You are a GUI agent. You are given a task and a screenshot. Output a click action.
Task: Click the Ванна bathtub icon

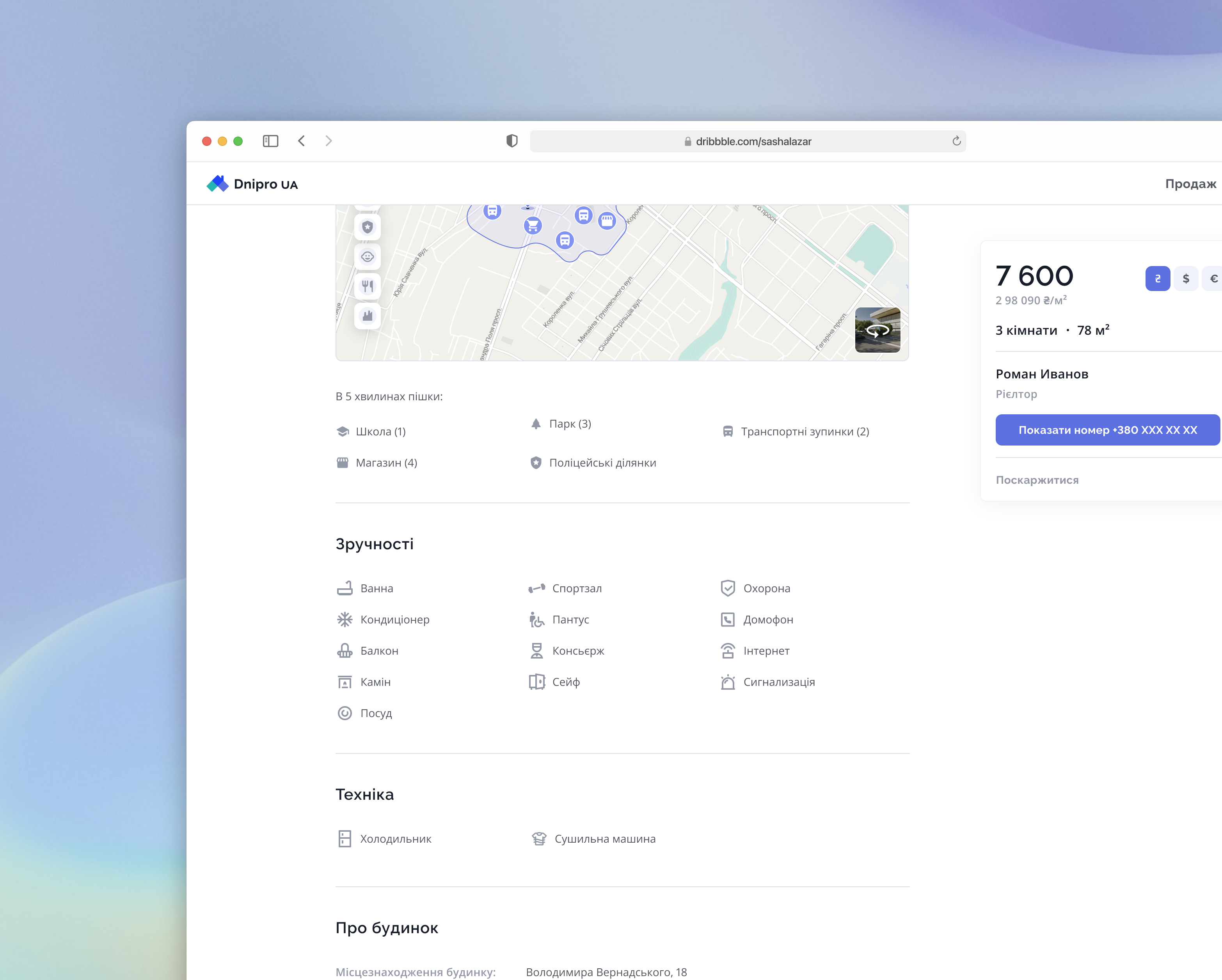pos(345,588)
